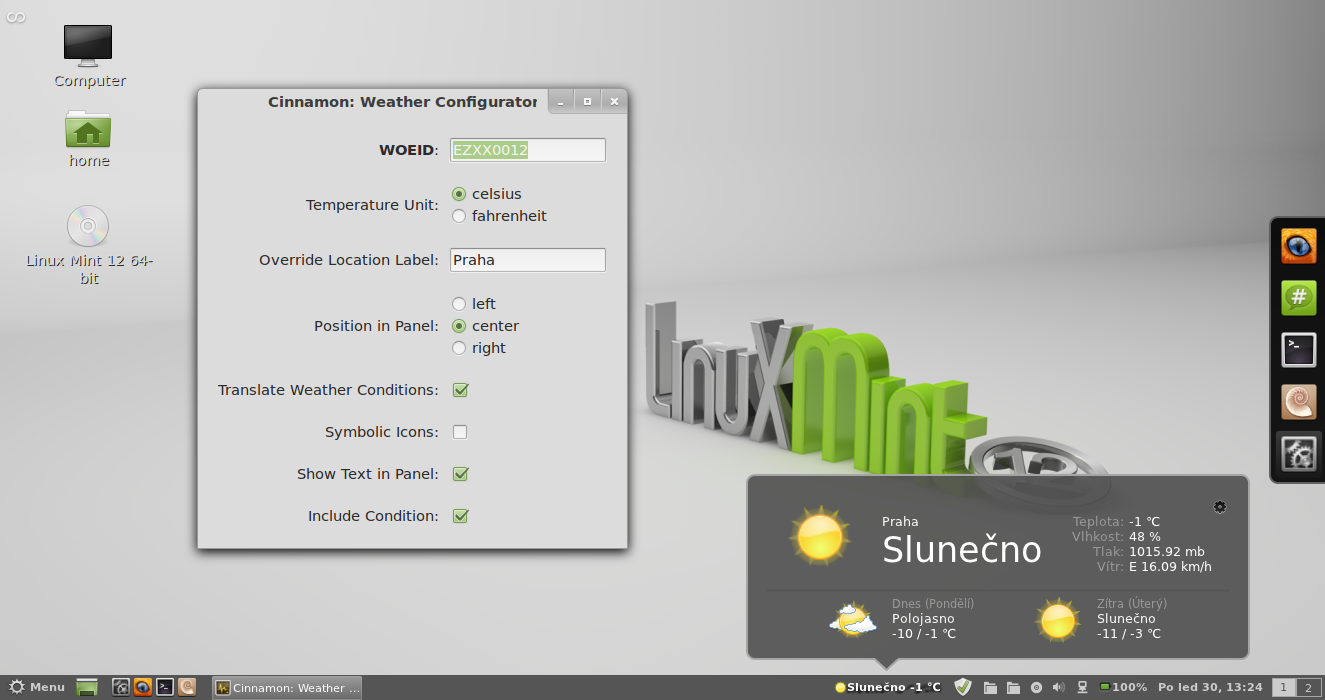This screenshot has height=700, width=1325.
Task: Open the shell-shaped app in the side dock
Action: 1299,402
